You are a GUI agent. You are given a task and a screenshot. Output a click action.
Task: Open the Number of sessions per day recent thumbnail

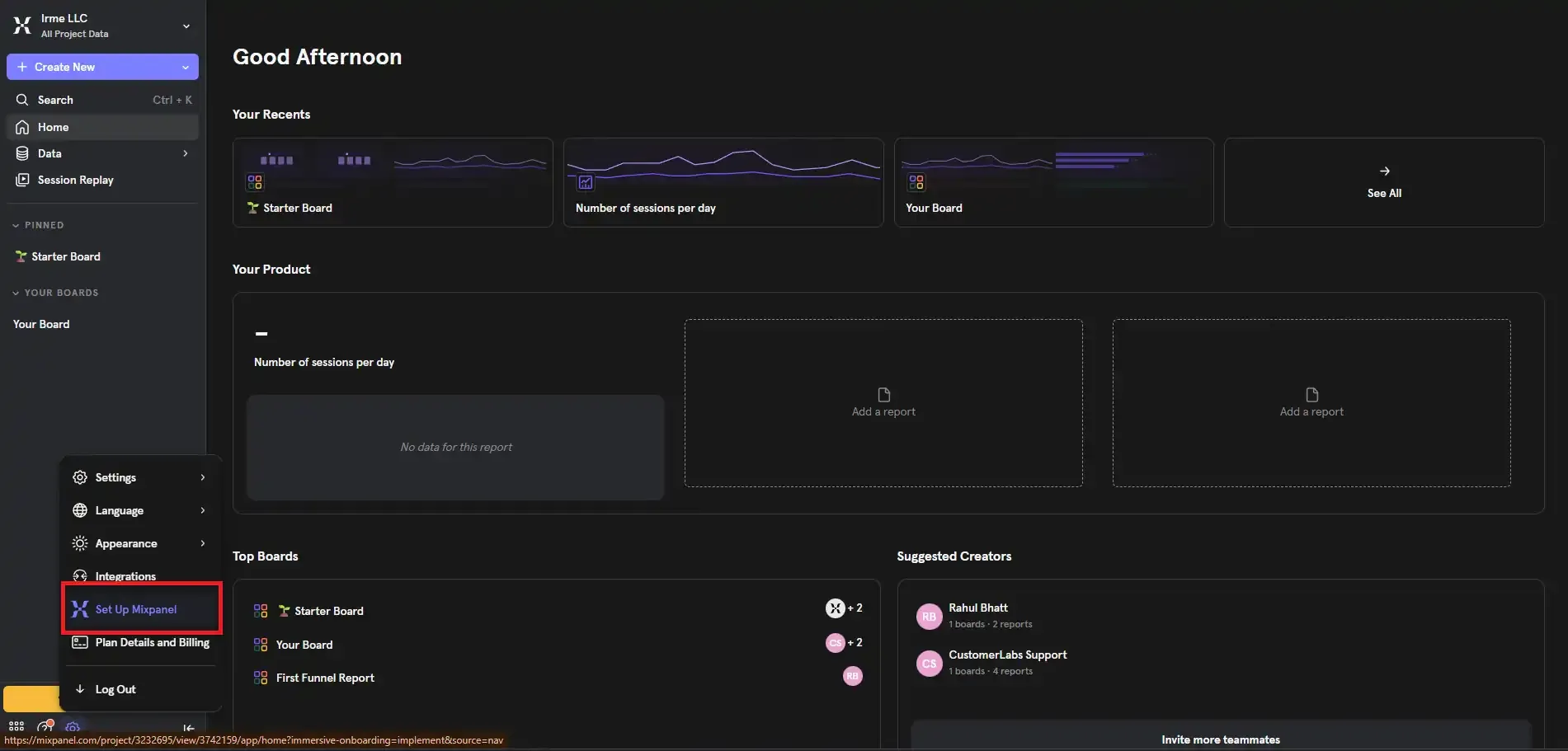723,182
